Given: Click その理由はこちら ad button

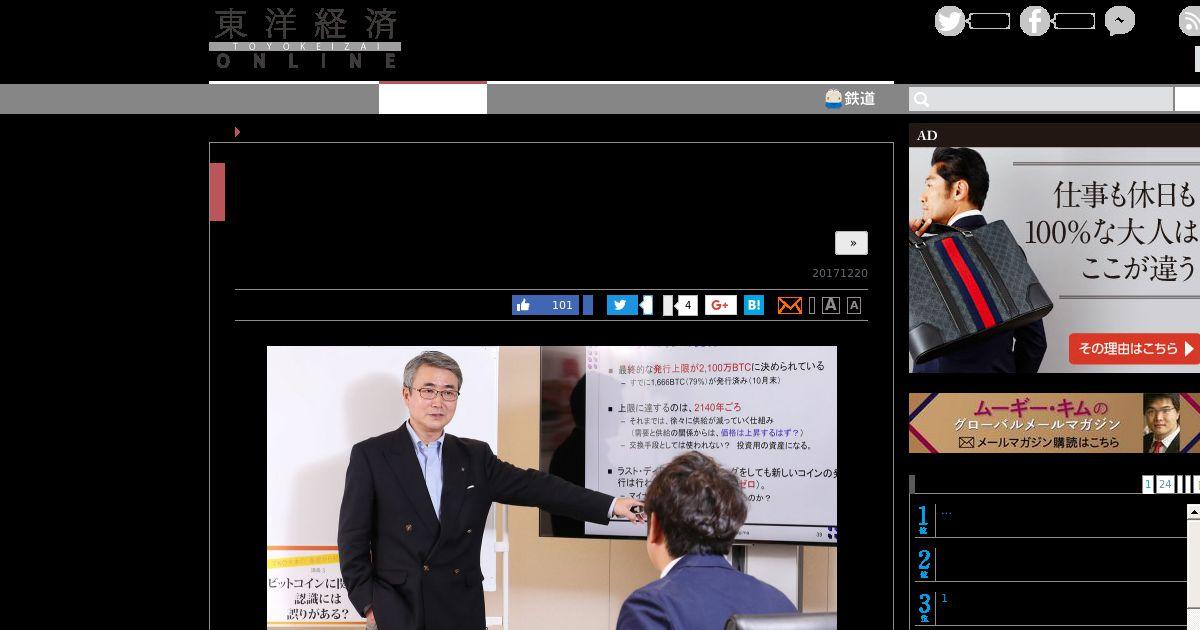Looking at the screenshot, I should 1134,349.
